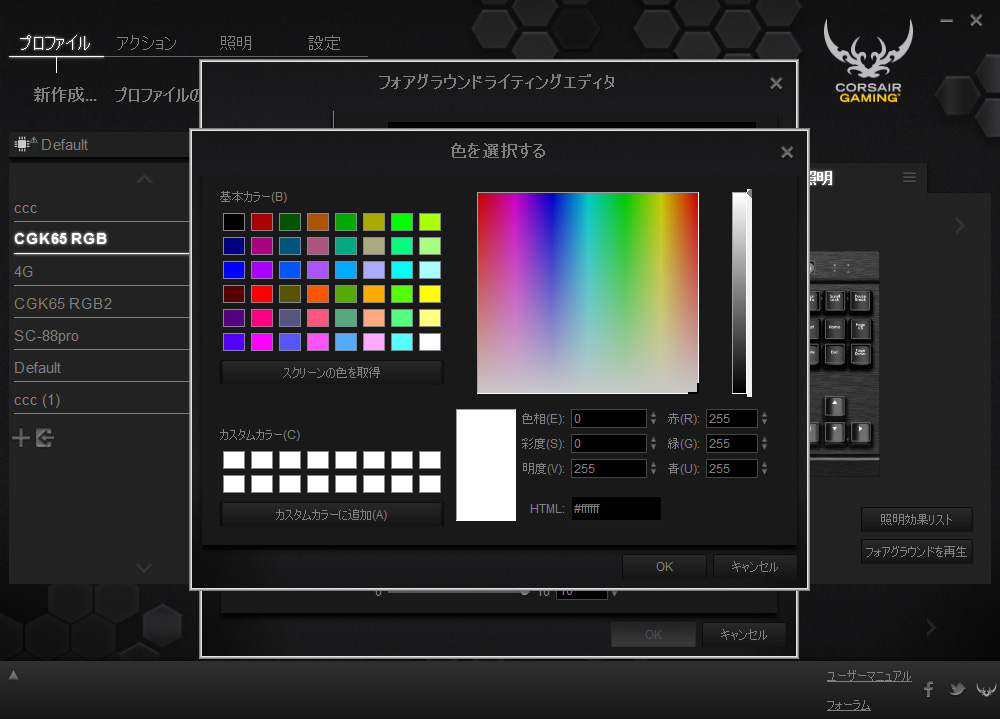Switch to the 照明 tab
The height and width of the screenshot is (719, 1000).
[235, 43]
